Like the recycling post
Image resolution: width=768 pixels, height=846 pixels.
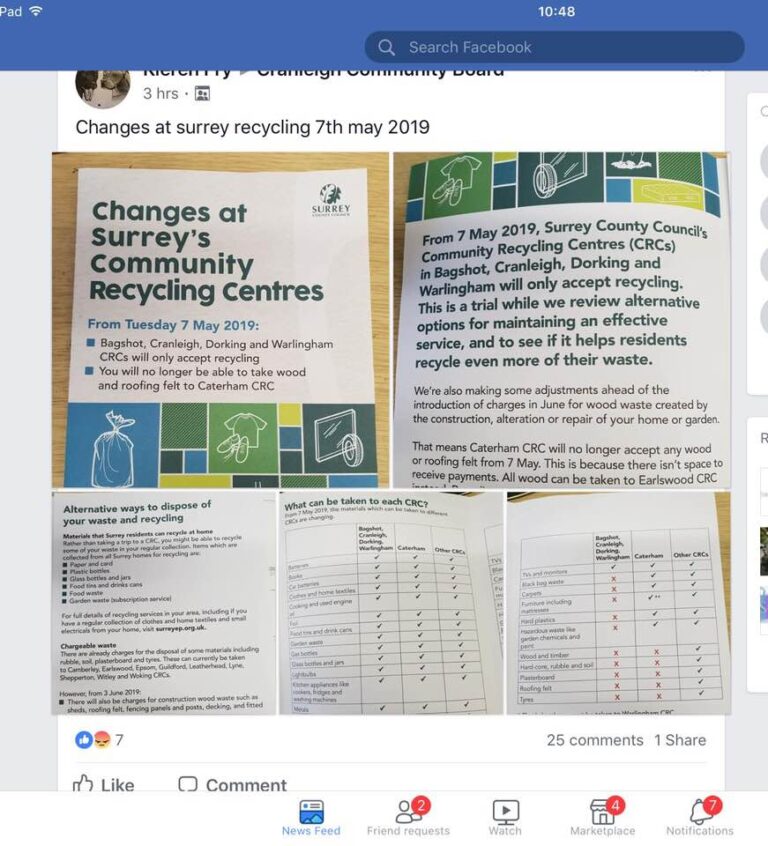(x=104, y=784)
